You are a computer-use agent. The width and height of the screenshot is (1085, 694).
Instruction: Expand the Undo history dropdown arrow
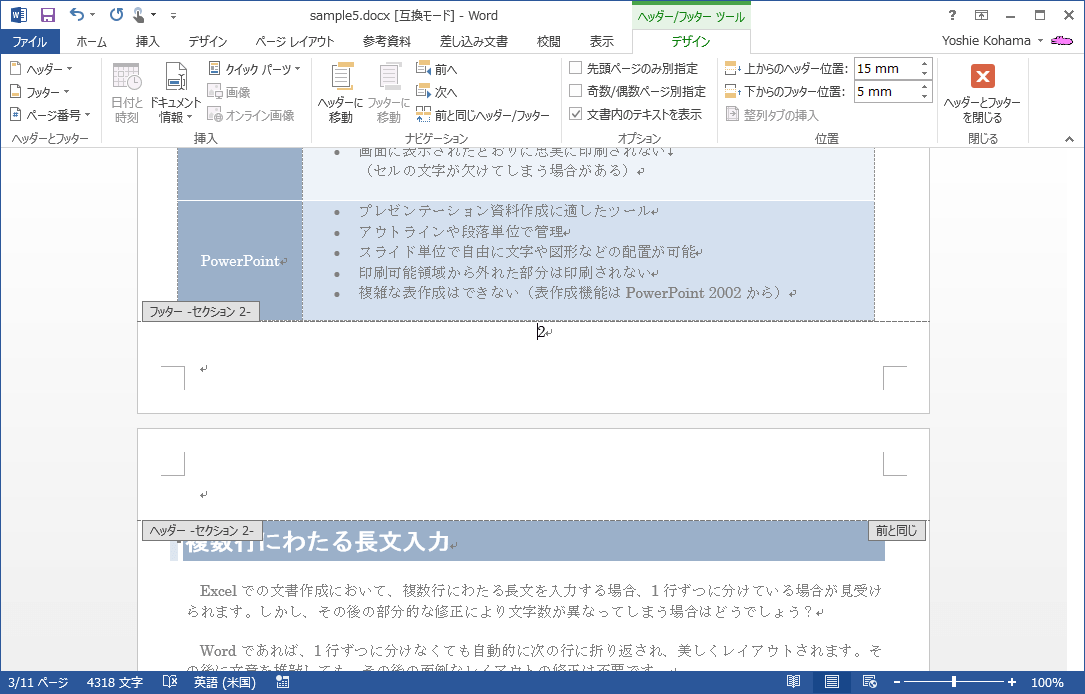click(x=92, y=15)
